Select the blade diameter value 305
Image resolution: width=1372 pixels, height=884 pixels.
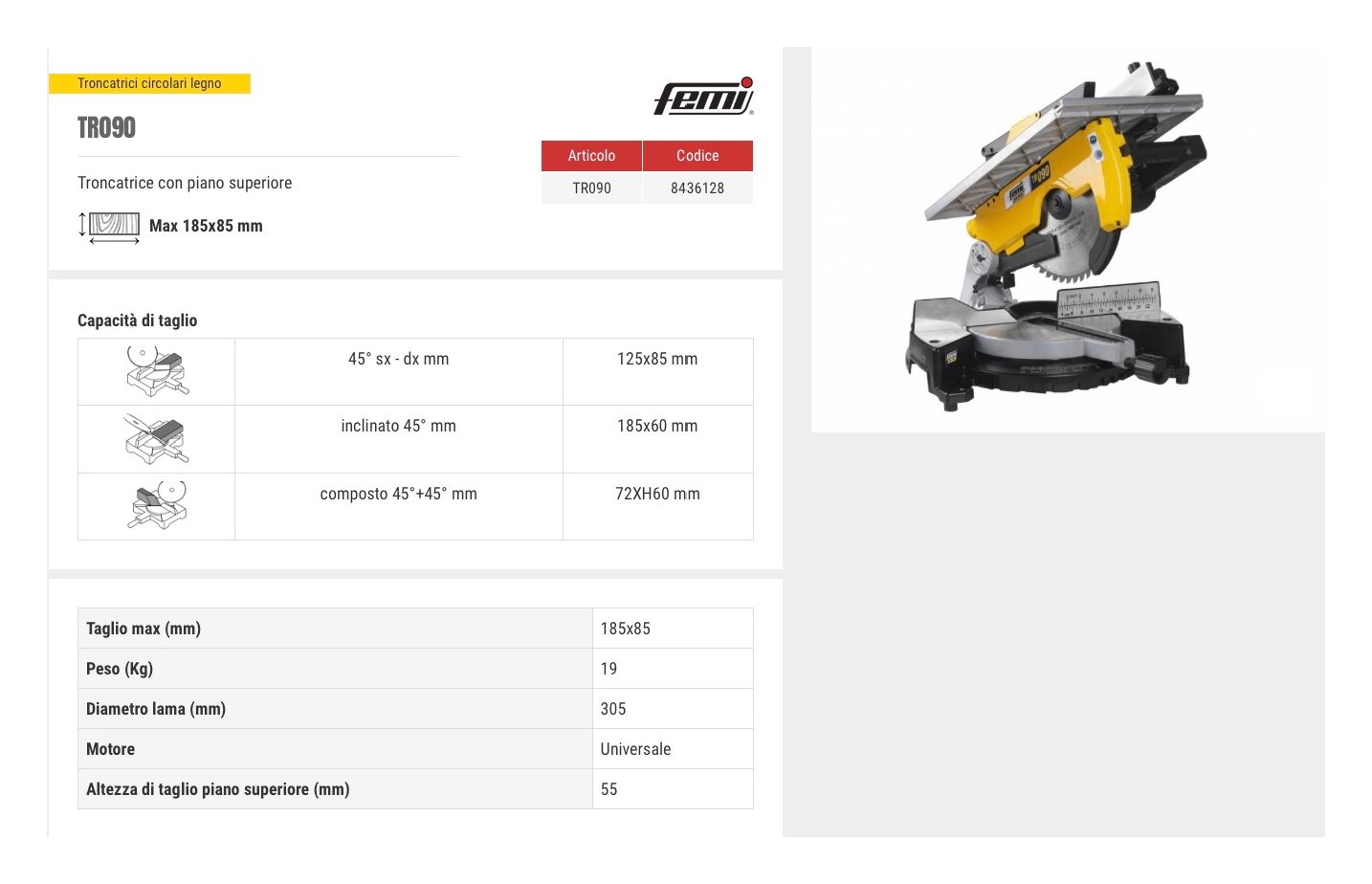pyautogui.click(x=613, y=709)
